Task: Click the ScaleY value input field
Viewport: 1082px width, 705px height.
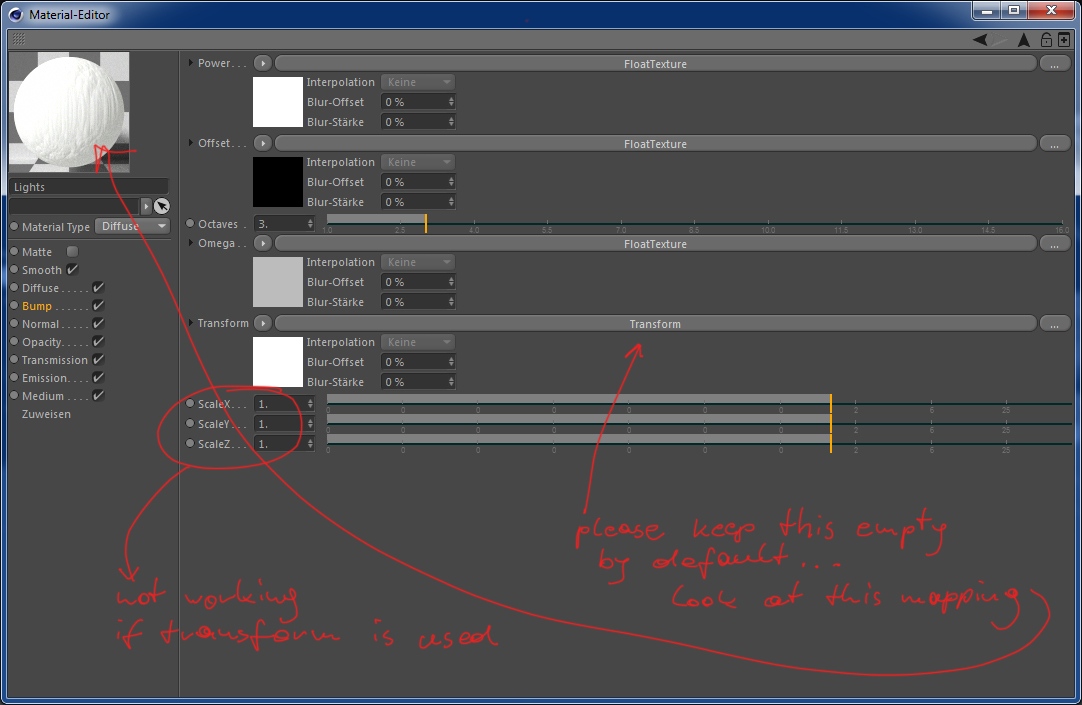Action: (284, 424)
